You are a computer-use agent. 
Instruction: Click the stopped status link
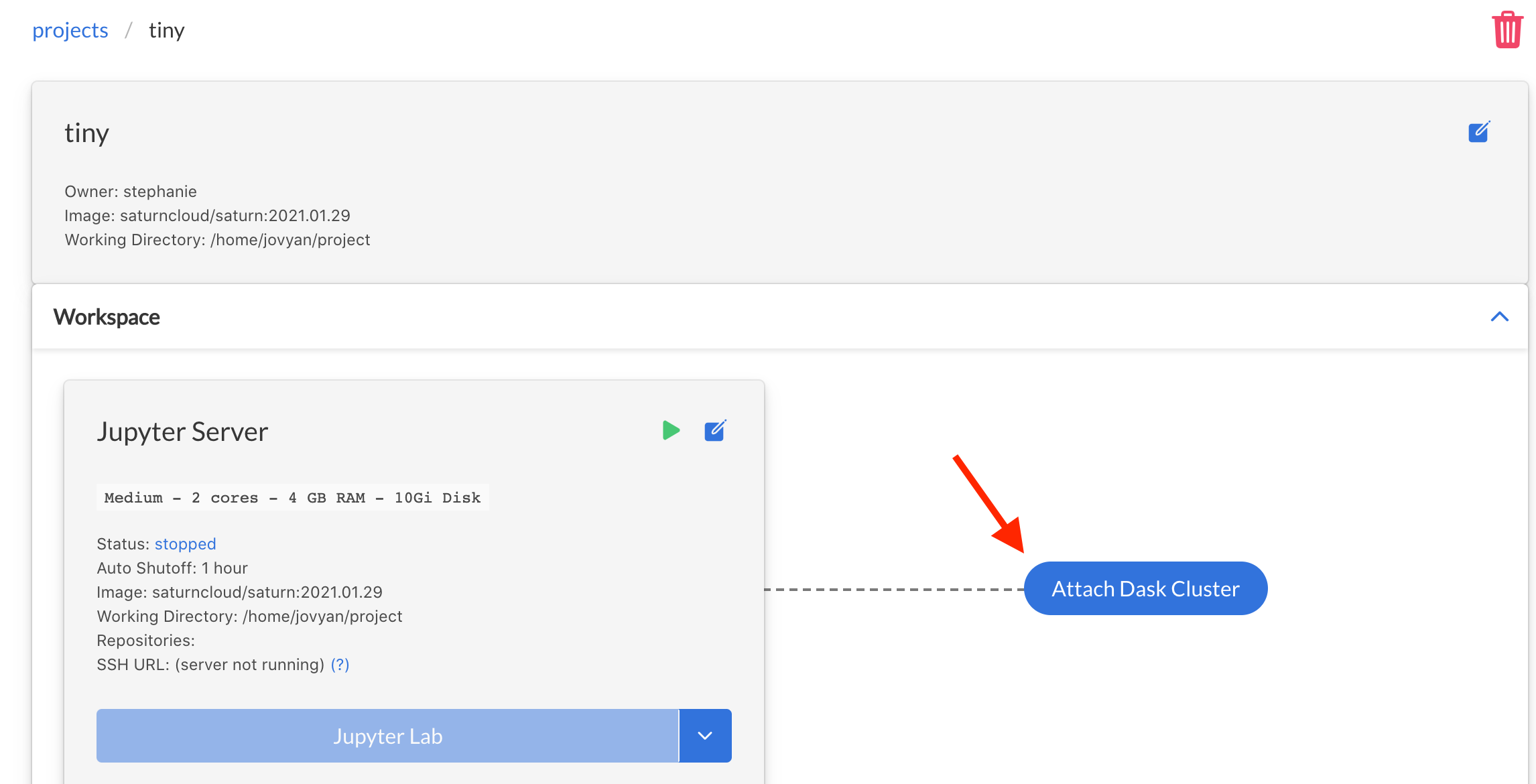click(x=185, y=543)
